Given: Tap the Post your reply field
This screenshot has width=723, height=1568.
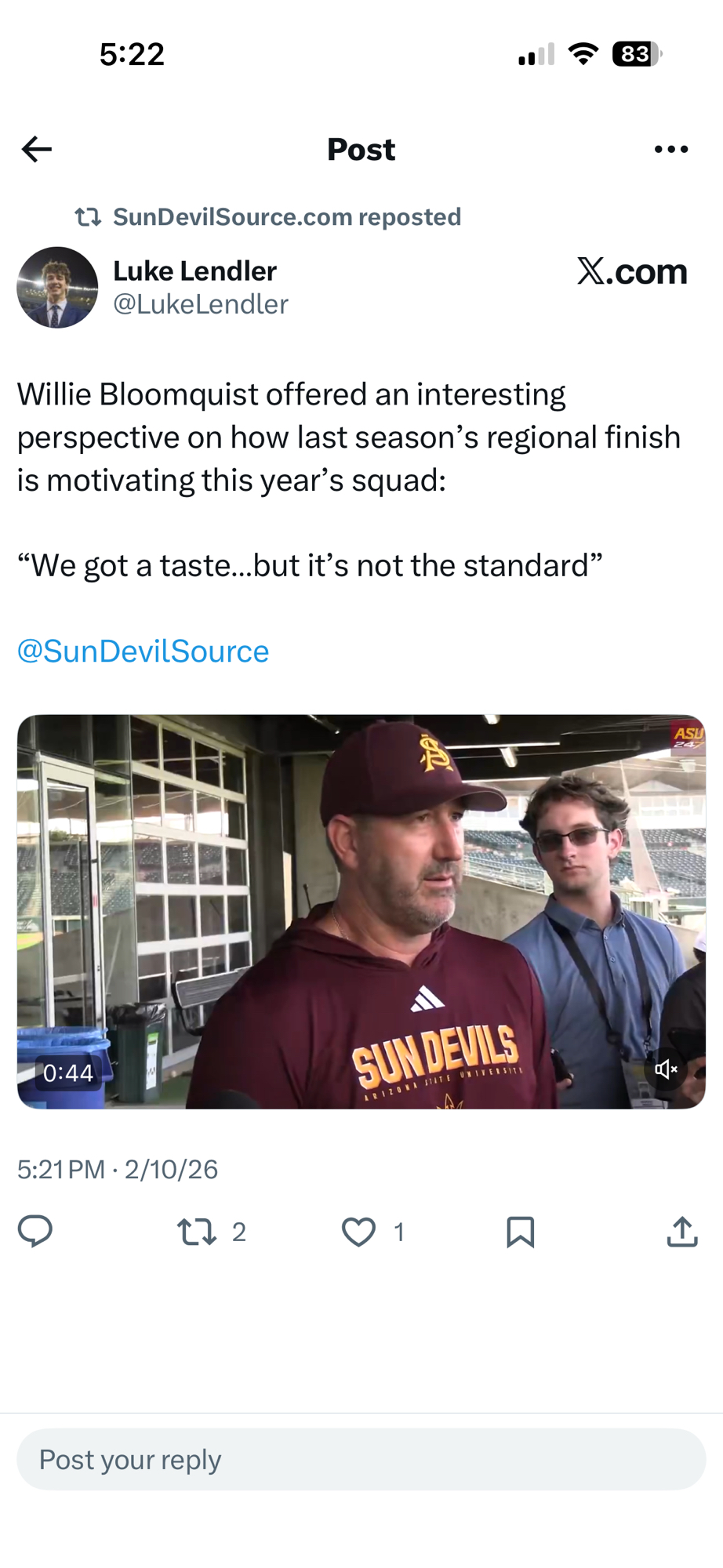Looking at the screenshot, I should tap(361, 1459).
